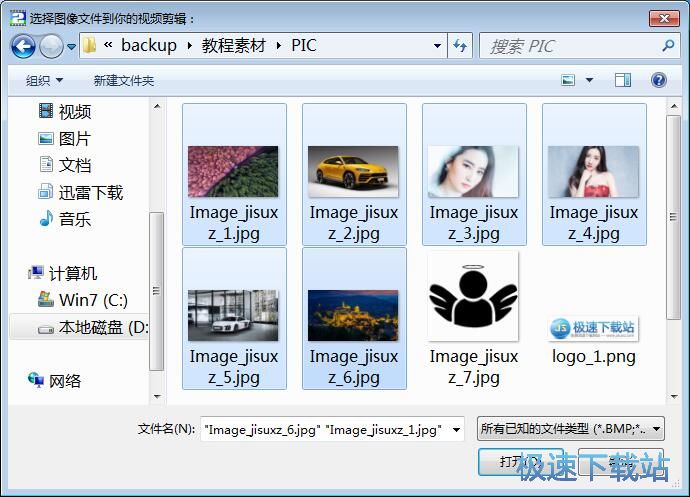The height and width of the screenshot is (497, 690).
Task: Select Image_jisuxz_5.jpg white car thumbnail
Action: (x=234, y=318)
